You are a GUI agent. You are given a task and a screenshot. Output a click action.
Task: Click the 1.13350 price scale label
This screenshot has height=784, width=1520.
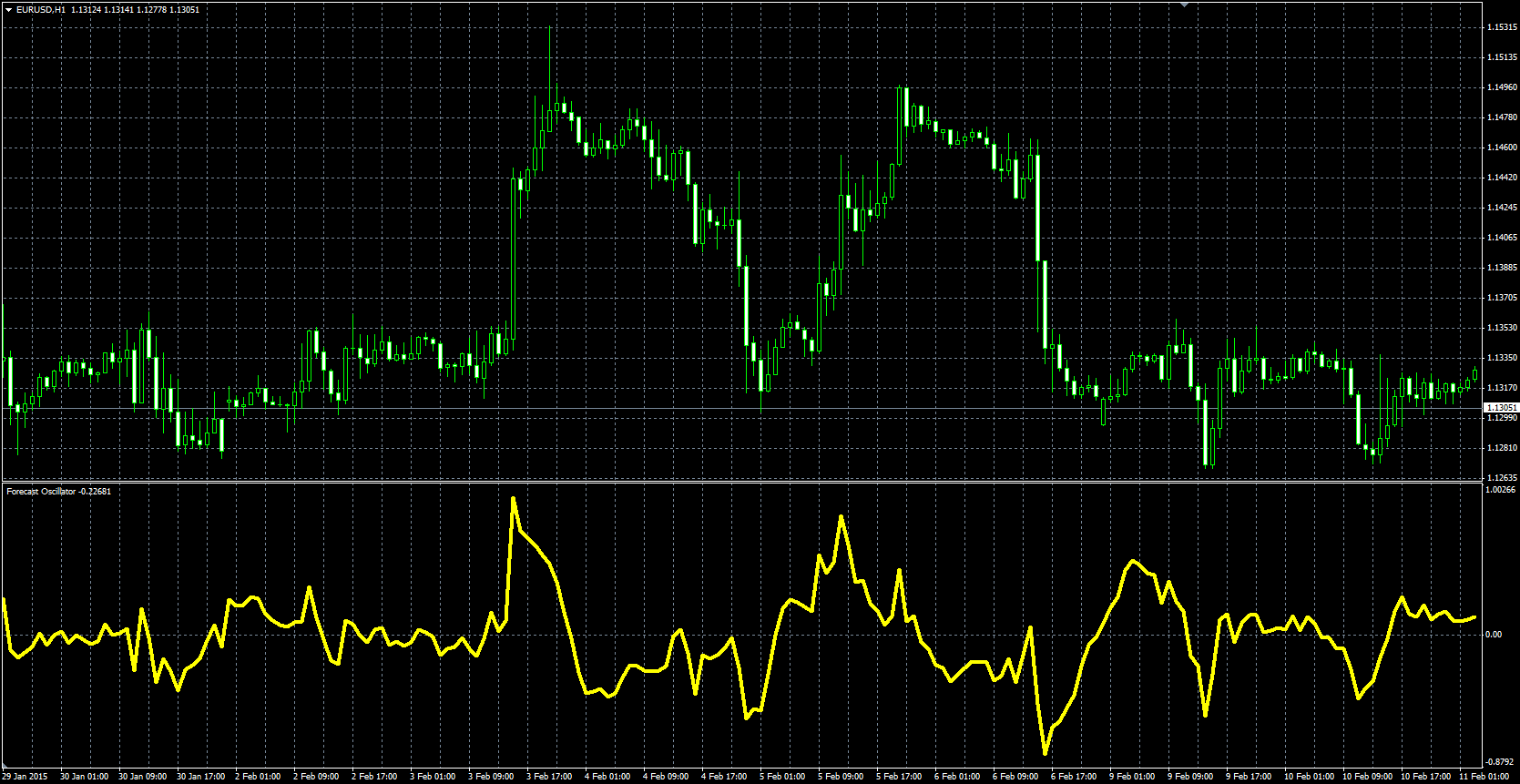pyautogui.click(x=1502, y=358)
